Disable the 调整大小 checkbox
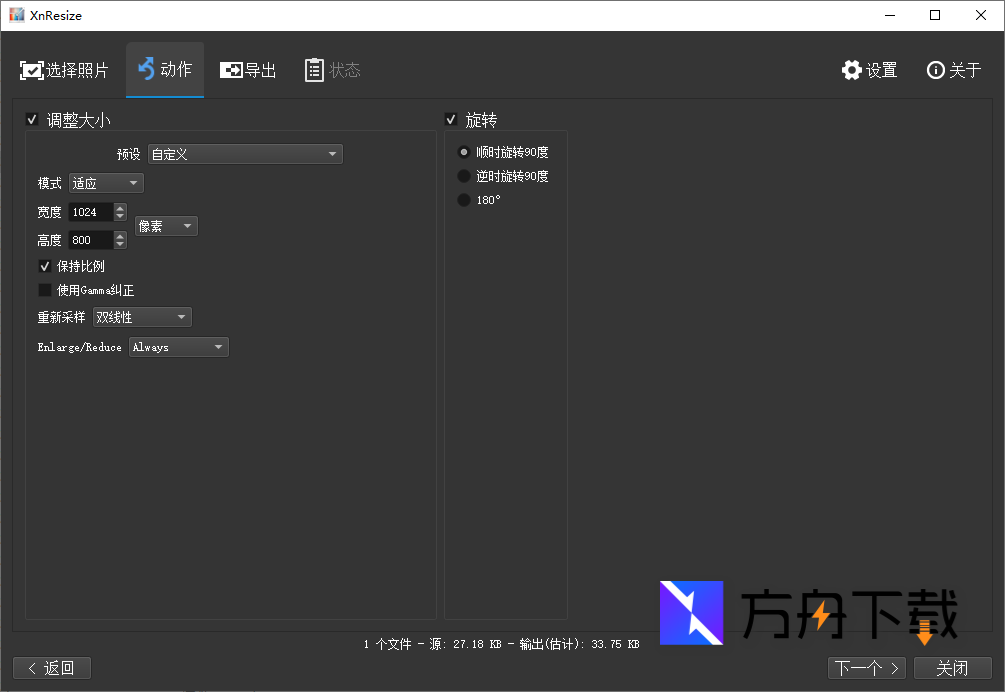The height and width of the screenshot is (692, 1005). pos(32,119)
